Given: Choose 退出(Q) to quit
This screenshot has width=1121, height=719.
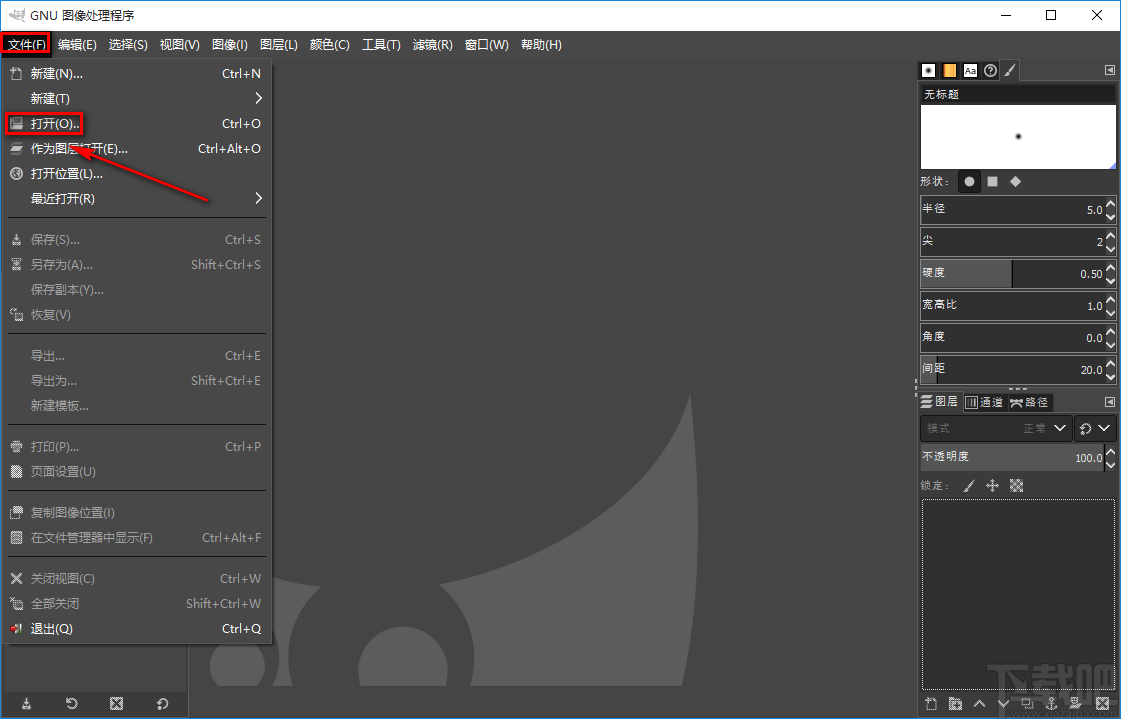Looking at the screenshot, I should click(137, 629).
